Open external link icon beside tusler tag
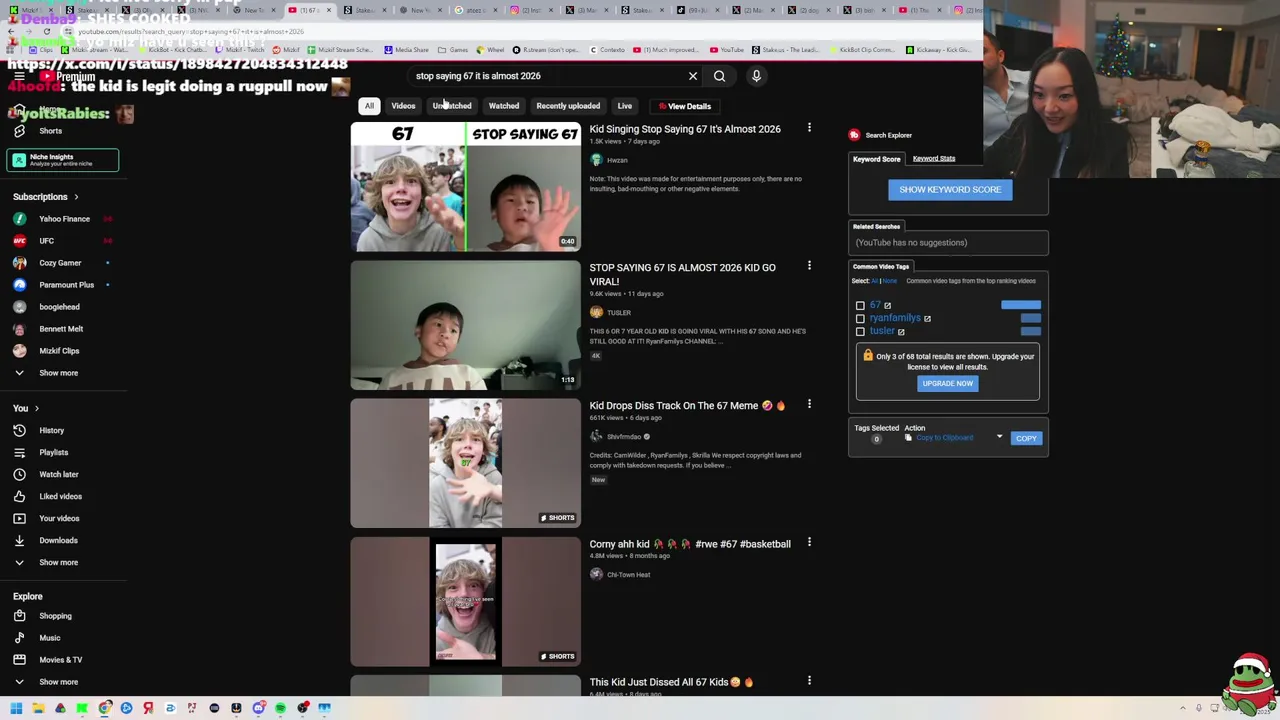Viewport: 1280px width, 720px height. [901, 332]
